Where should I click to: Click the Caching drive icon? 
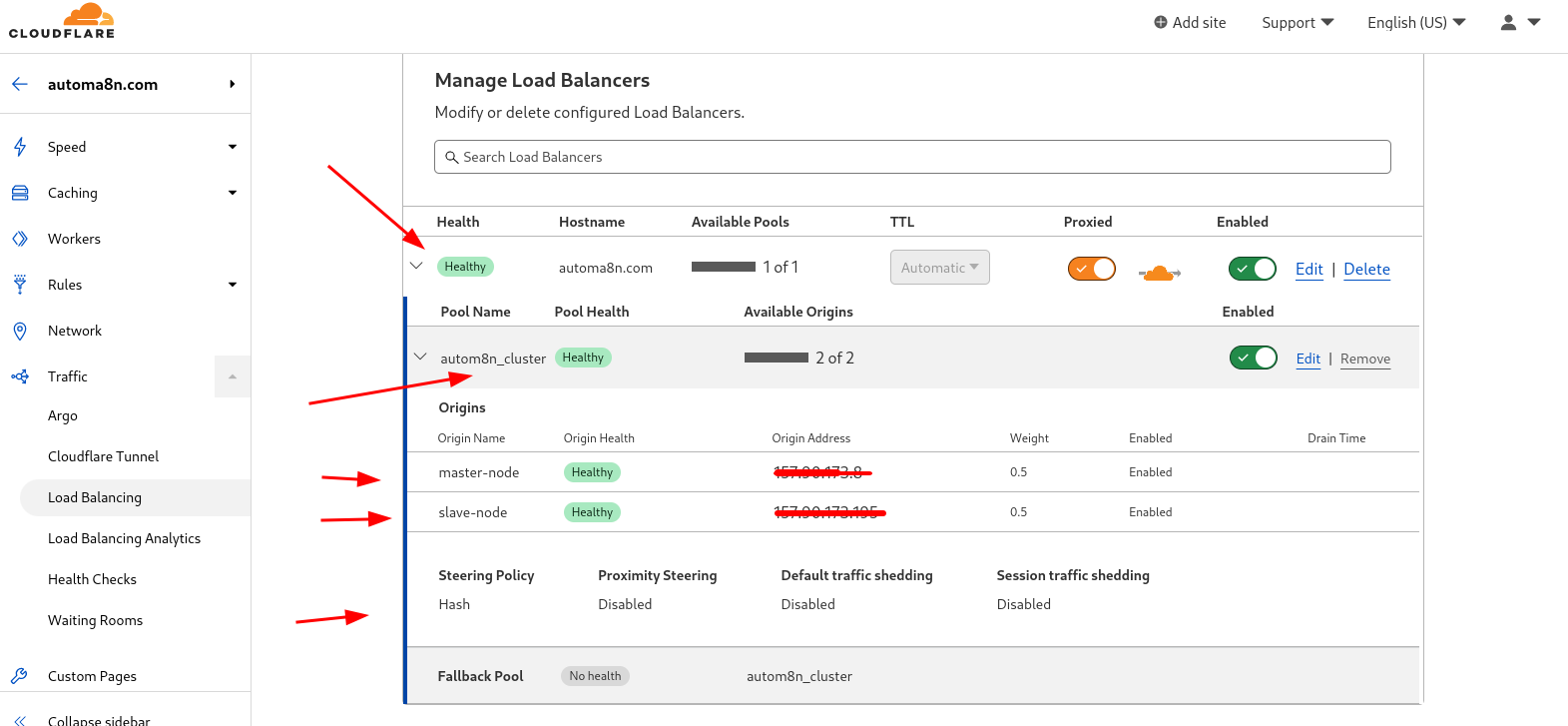[20, 193]
